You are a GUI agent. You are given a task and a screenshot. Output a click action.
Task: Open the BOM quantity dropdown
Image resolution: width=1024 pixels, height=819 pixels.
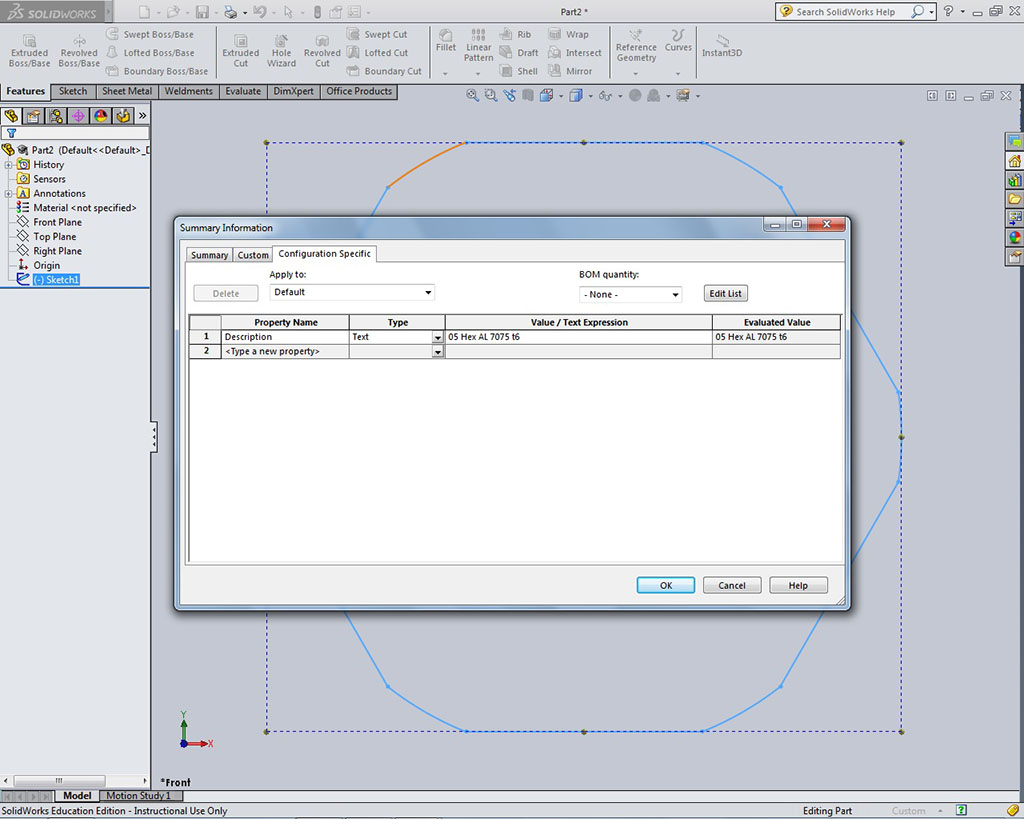tap(630, 294)
